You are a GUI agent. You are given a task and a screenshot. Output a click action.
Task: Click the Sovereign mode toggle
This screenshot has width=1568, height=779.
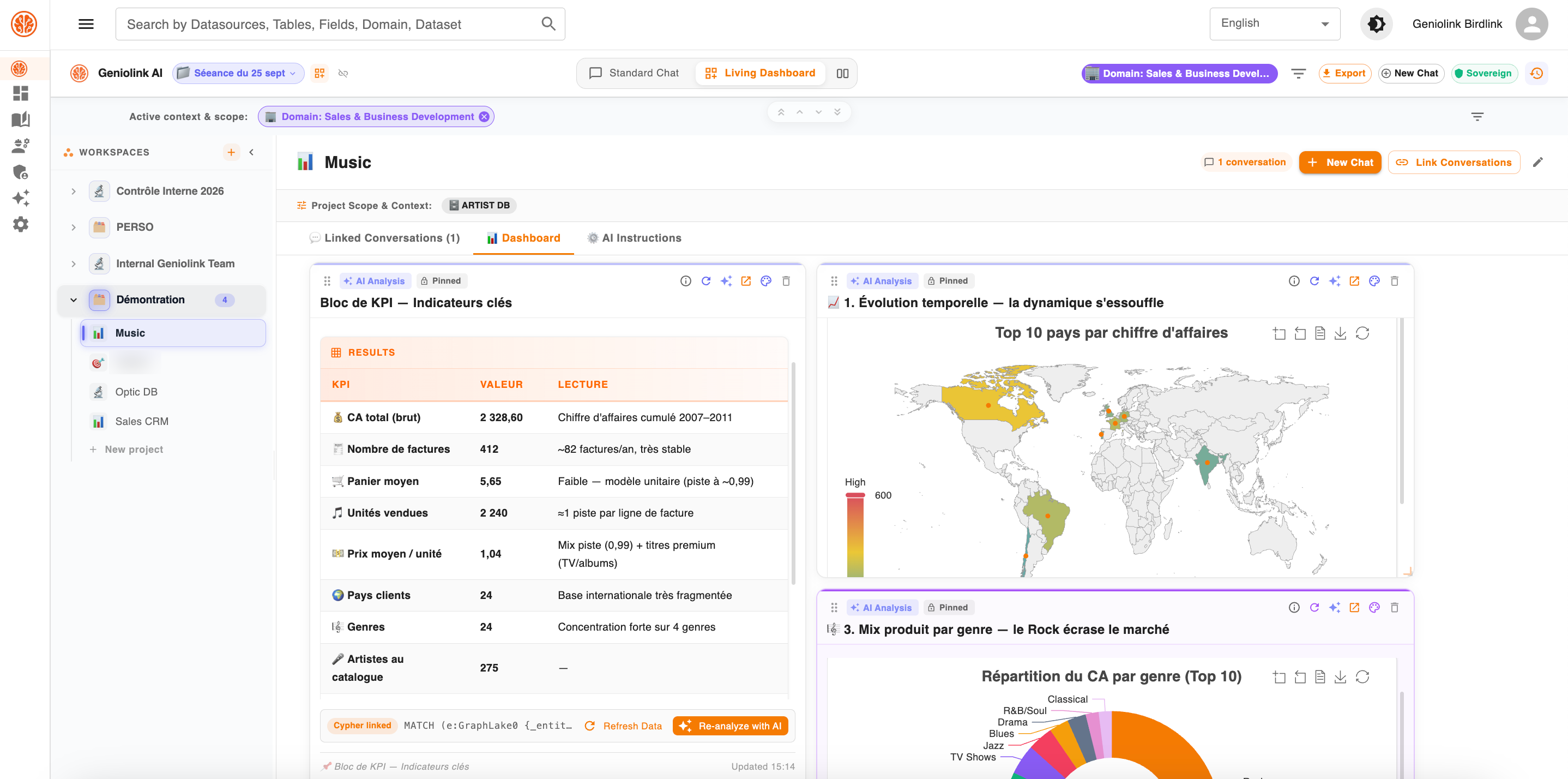1483,73
